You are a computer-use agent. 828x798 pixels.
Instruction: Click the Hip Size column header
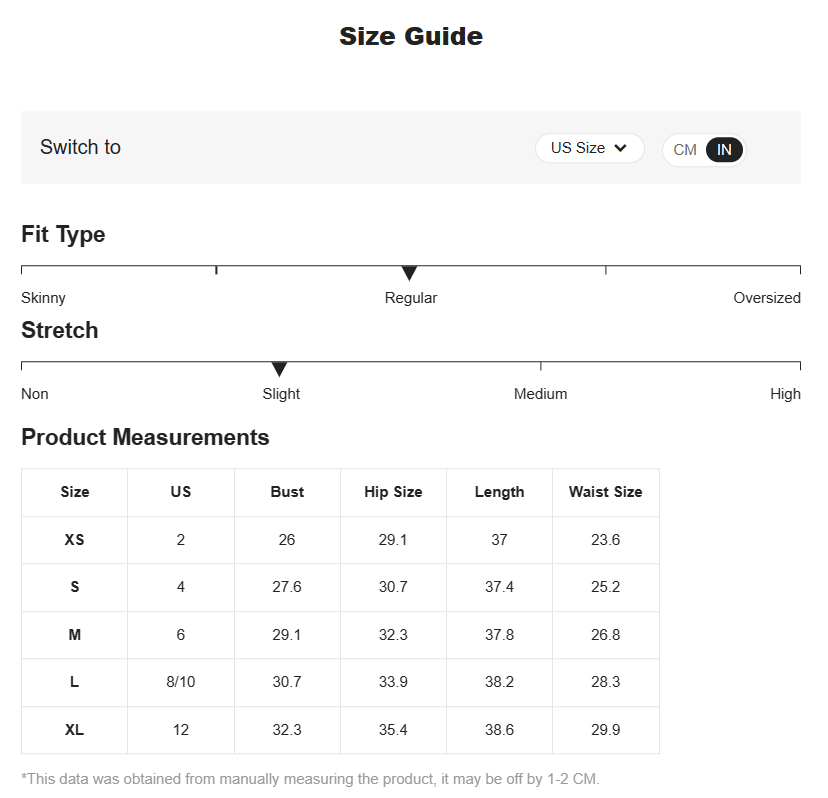(393, 492)
